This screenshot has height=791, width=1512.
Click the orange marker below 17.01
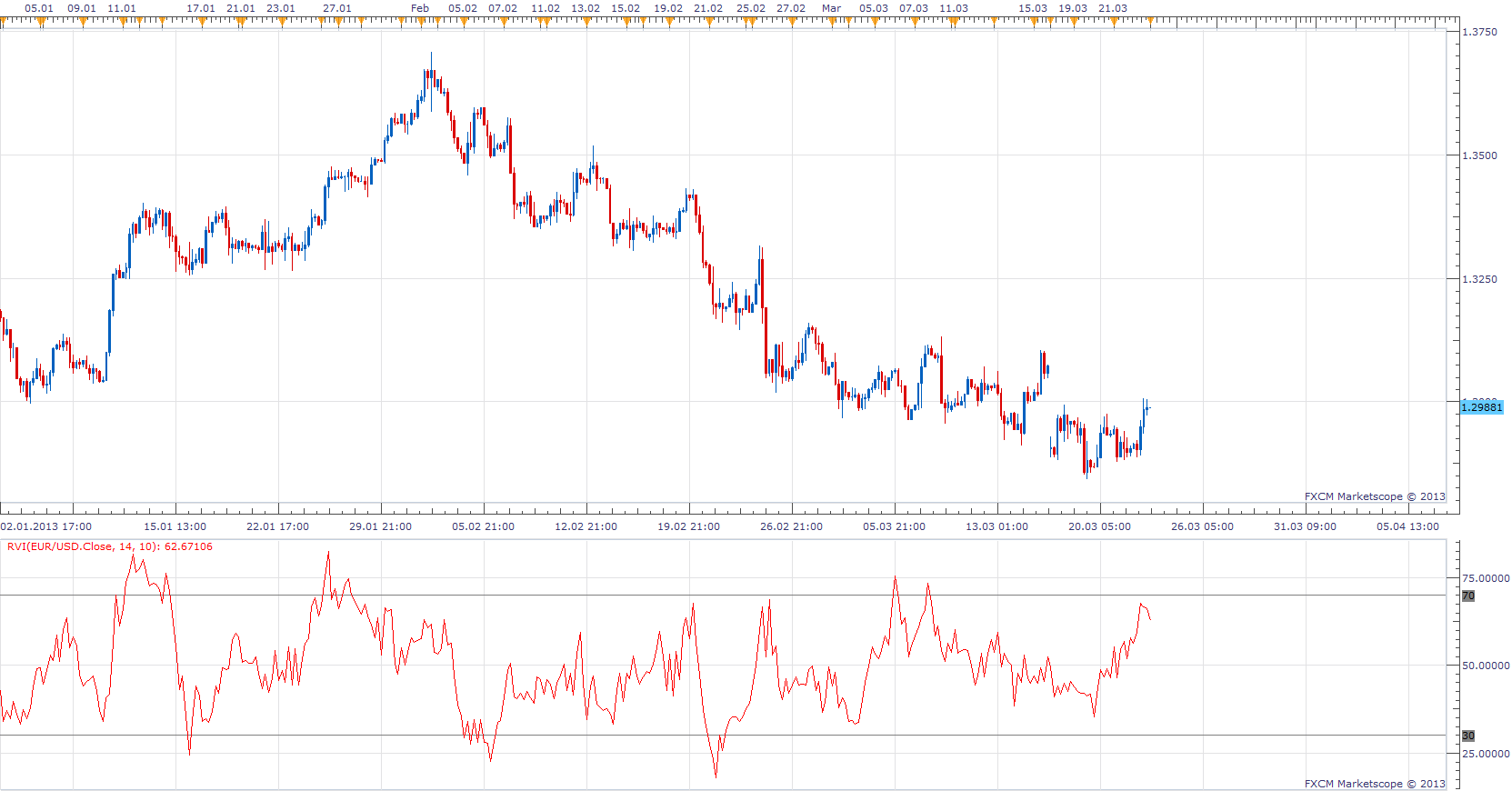coord(203,23)
